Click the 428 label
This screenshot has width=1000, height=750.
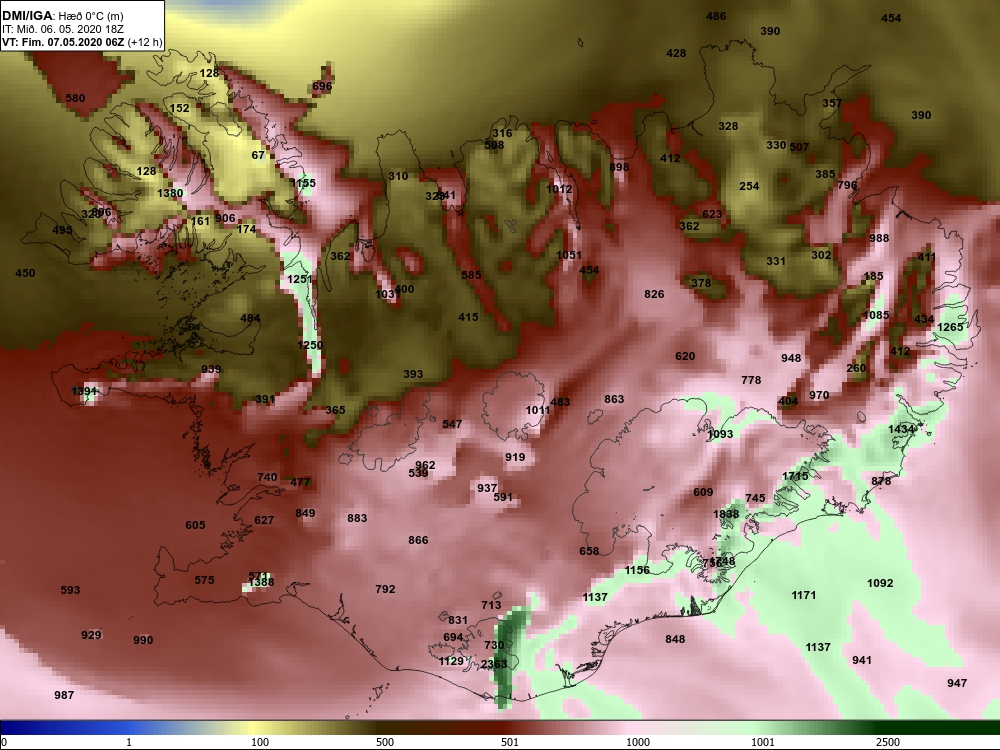click(676, 53)
